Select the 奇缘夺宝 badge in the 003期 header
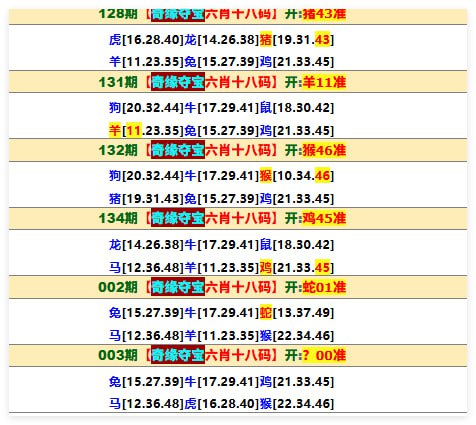This screenshot has height=425, width=476. pyautogui.click(x=178, y=355)
